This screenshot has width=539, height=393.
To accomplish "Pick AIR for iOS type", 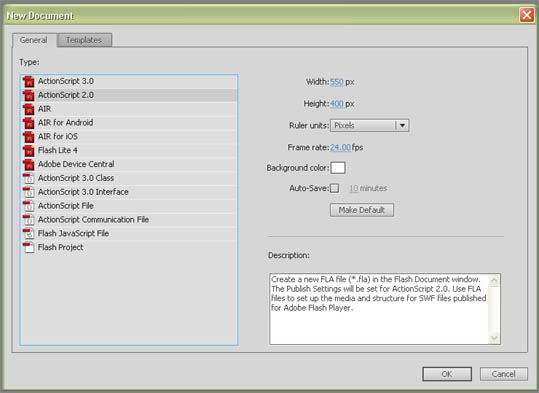I will (129, 137).
